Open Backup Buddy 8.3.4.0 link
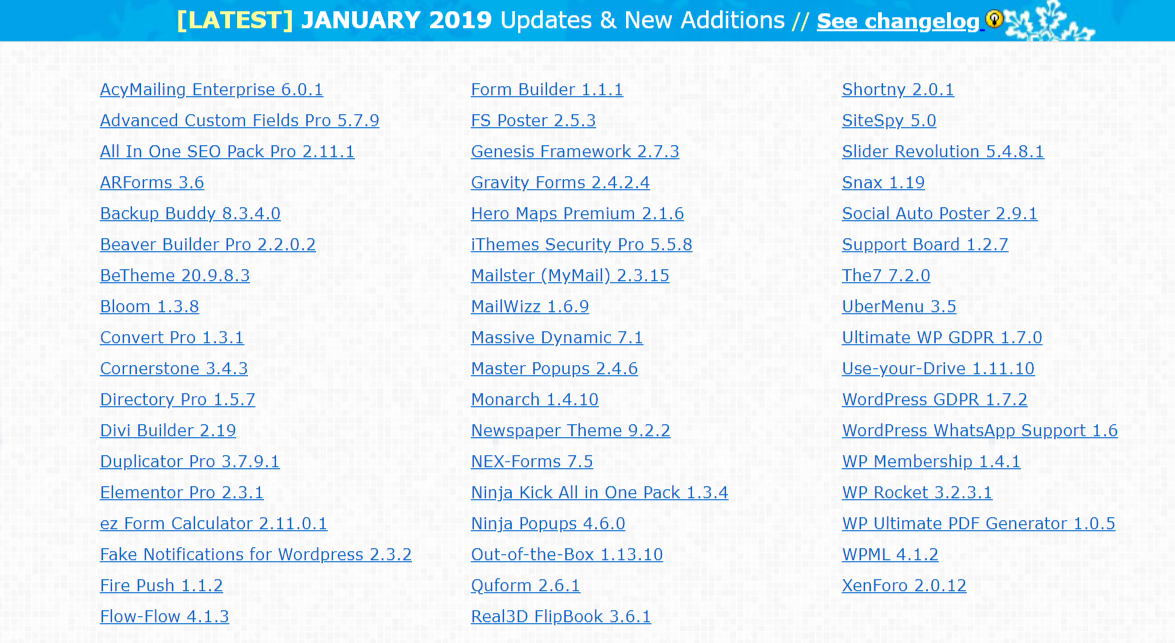The width and height of the screenshot is (1175, 643). point(190,213)
